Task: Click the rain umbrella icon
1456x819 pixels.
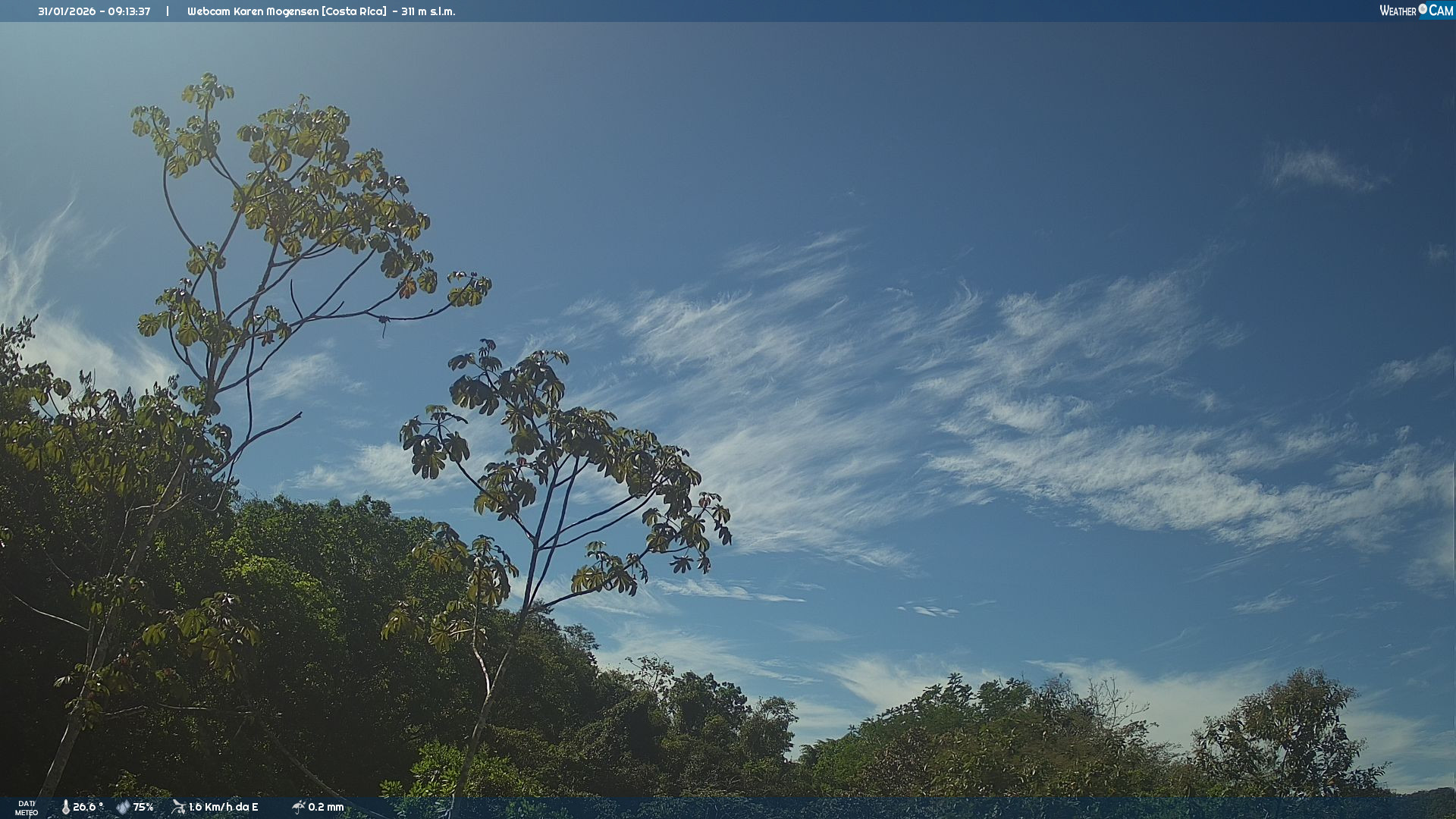Action: pyautogui.click(x=298, y=807)
